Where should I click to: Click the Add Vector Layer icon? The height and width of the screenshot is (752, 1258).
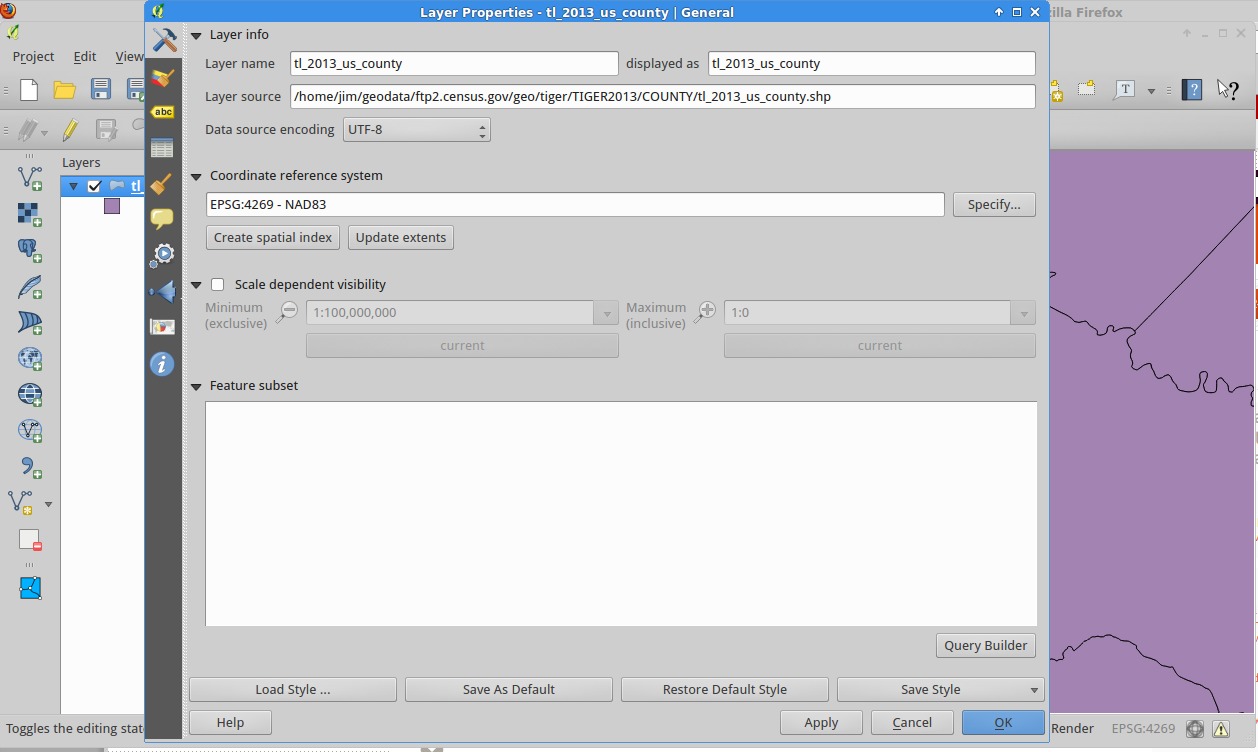30,178
